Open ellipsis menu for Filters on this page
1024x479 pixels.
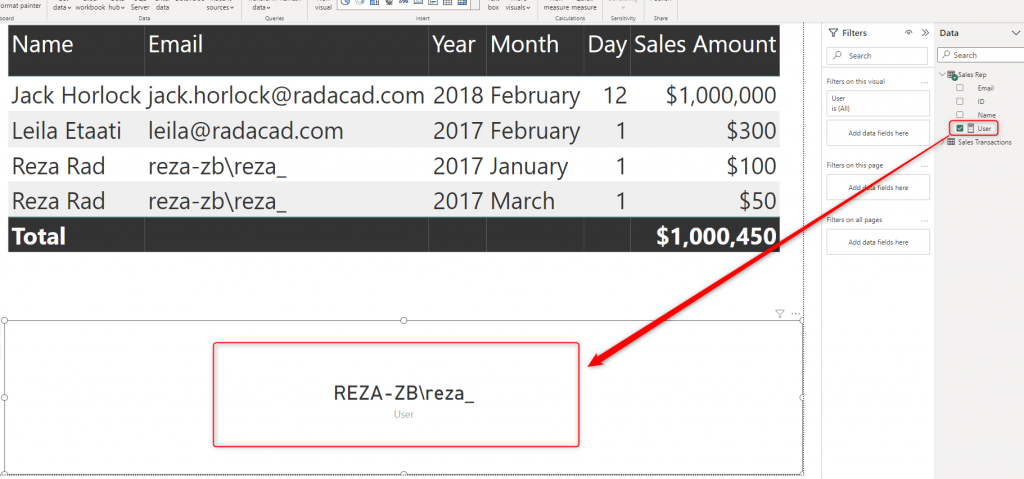coord(924,164)
